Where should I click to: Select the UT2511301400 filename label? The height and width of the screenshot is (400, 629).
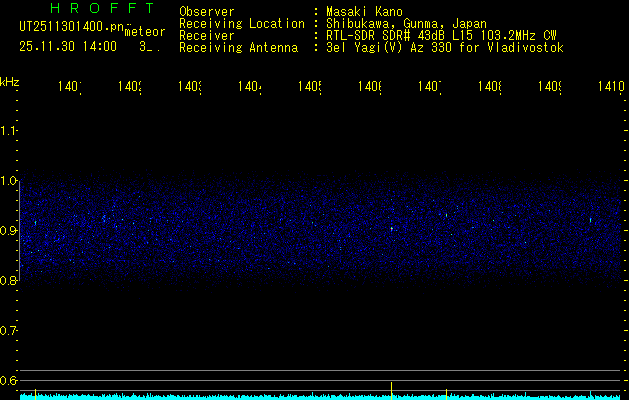pyautogui.click(x=70, y=27)
